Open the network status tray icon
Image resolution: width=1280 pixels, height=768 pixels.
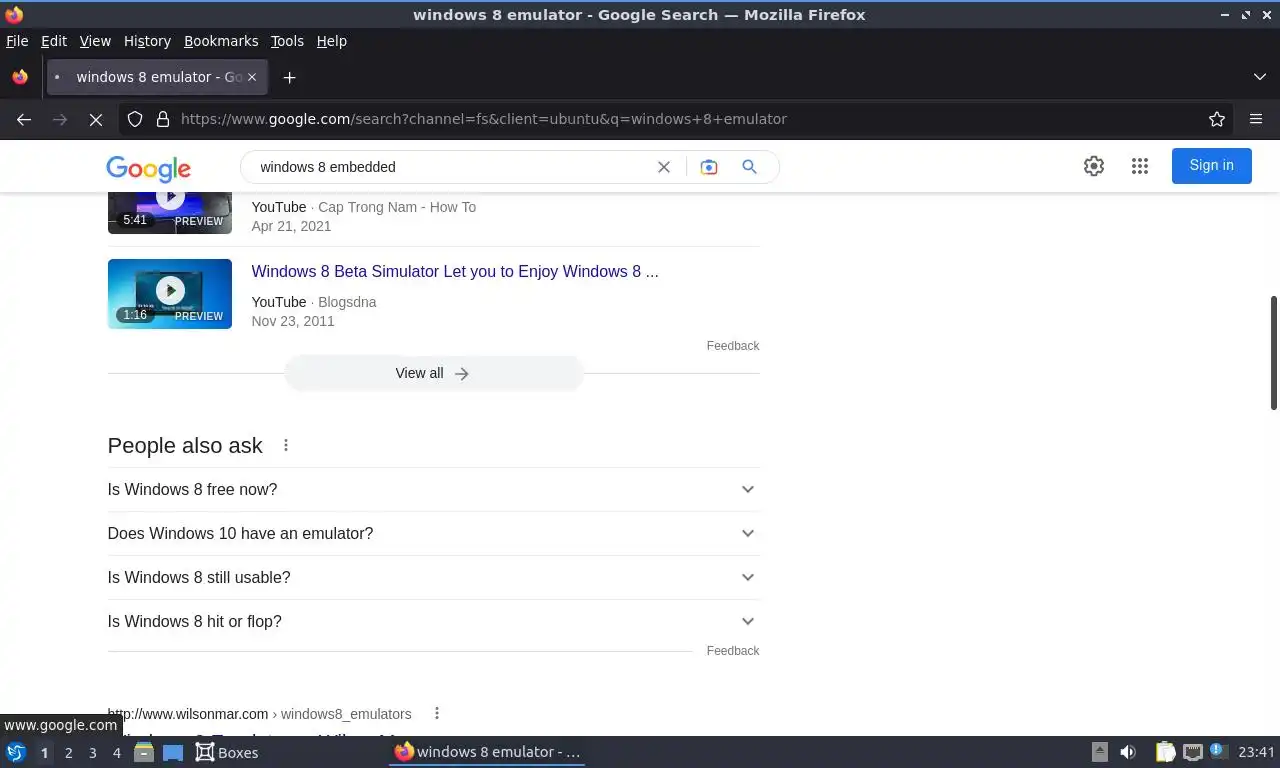1192,752
